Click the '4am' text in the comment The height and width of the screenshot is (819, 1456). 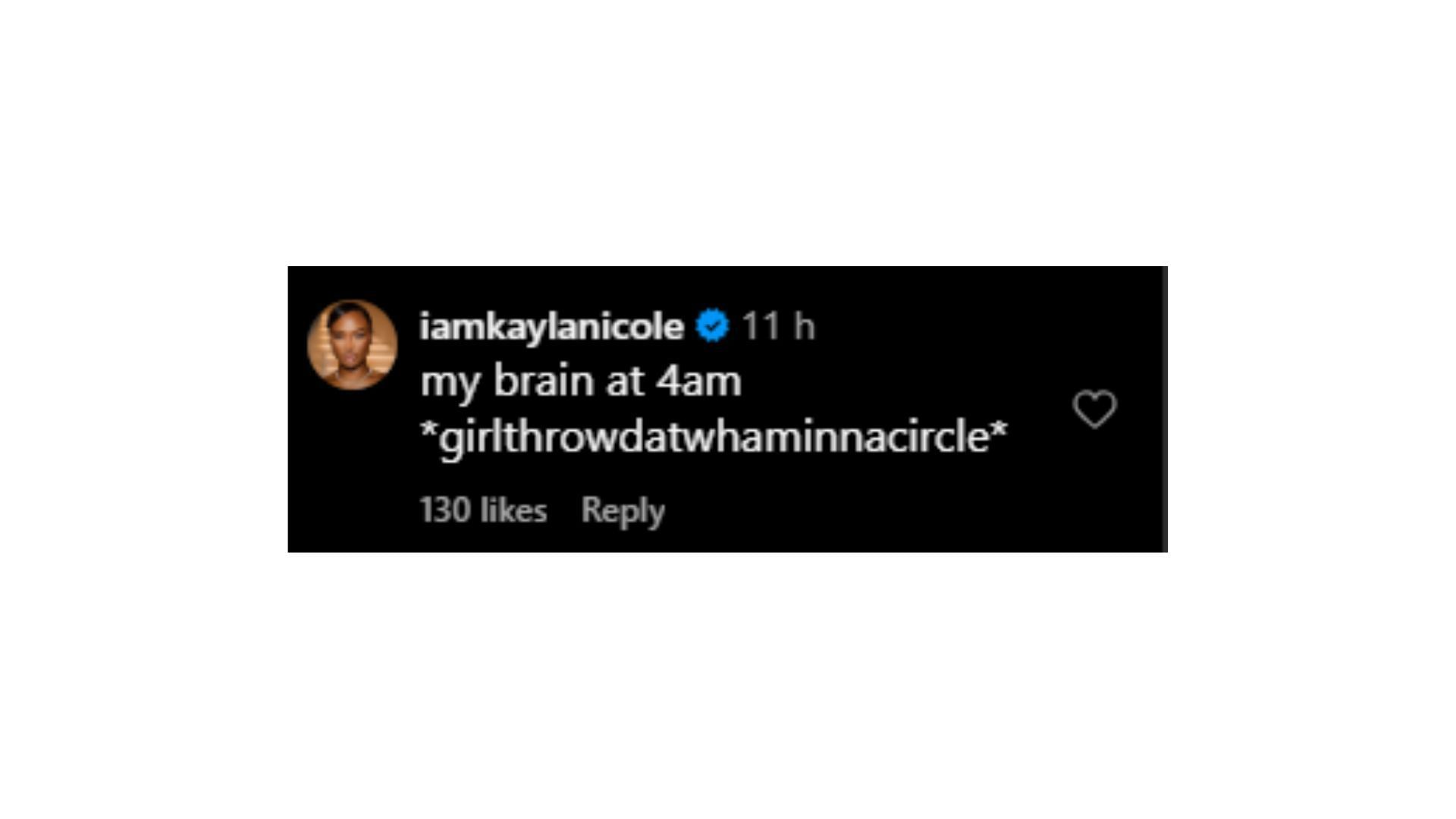pyautogui.click(x=698, y=381)
